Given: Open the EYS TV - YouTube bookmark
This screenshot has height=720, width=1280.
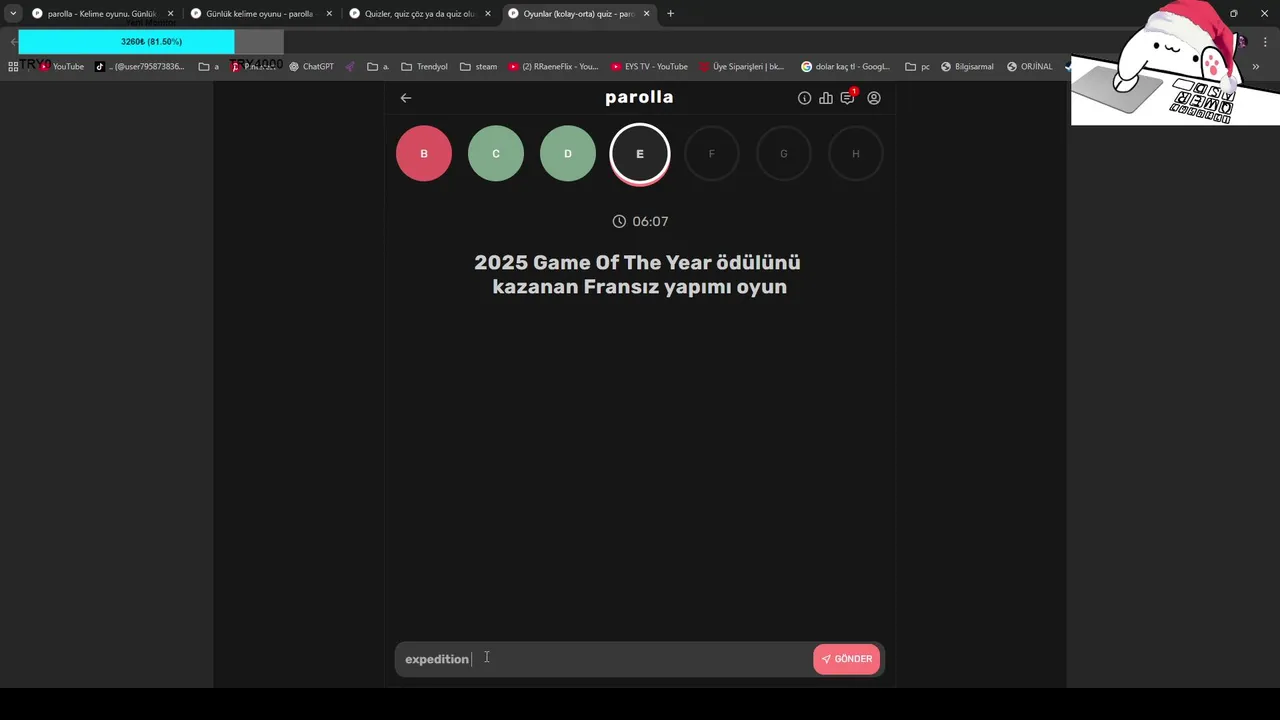Looking at the screenshot, I should click(x=649, y=66).
